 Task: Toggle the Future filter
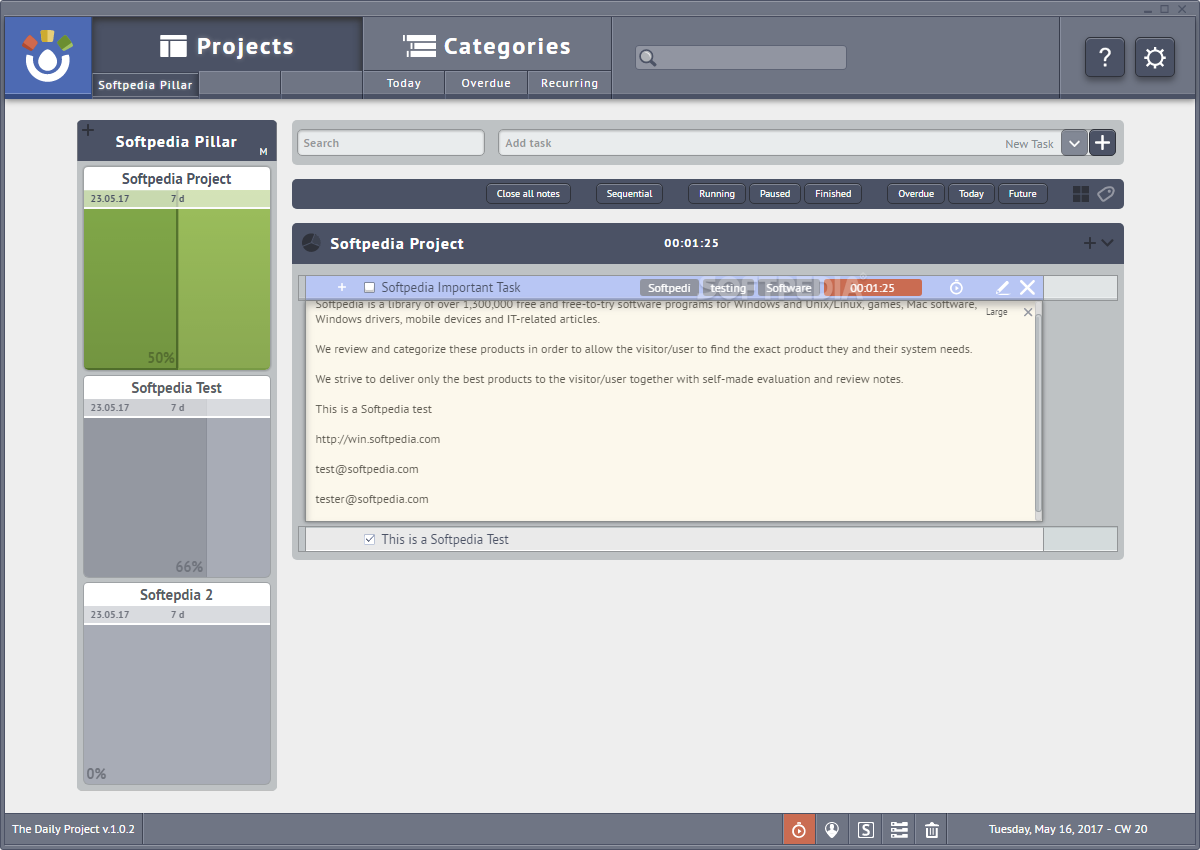[1023, 194]
